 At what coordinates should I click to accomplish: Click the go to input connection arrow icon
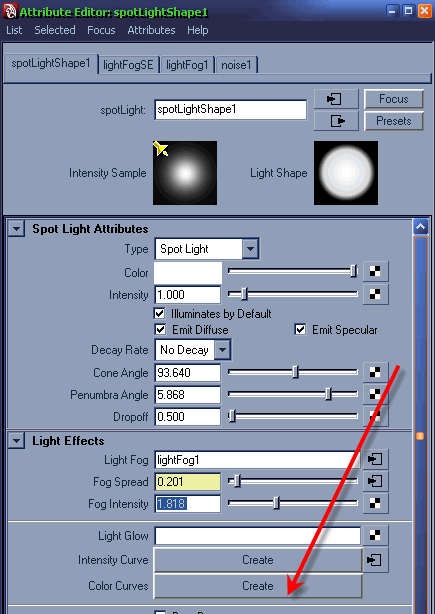click(x=336, y=99)
